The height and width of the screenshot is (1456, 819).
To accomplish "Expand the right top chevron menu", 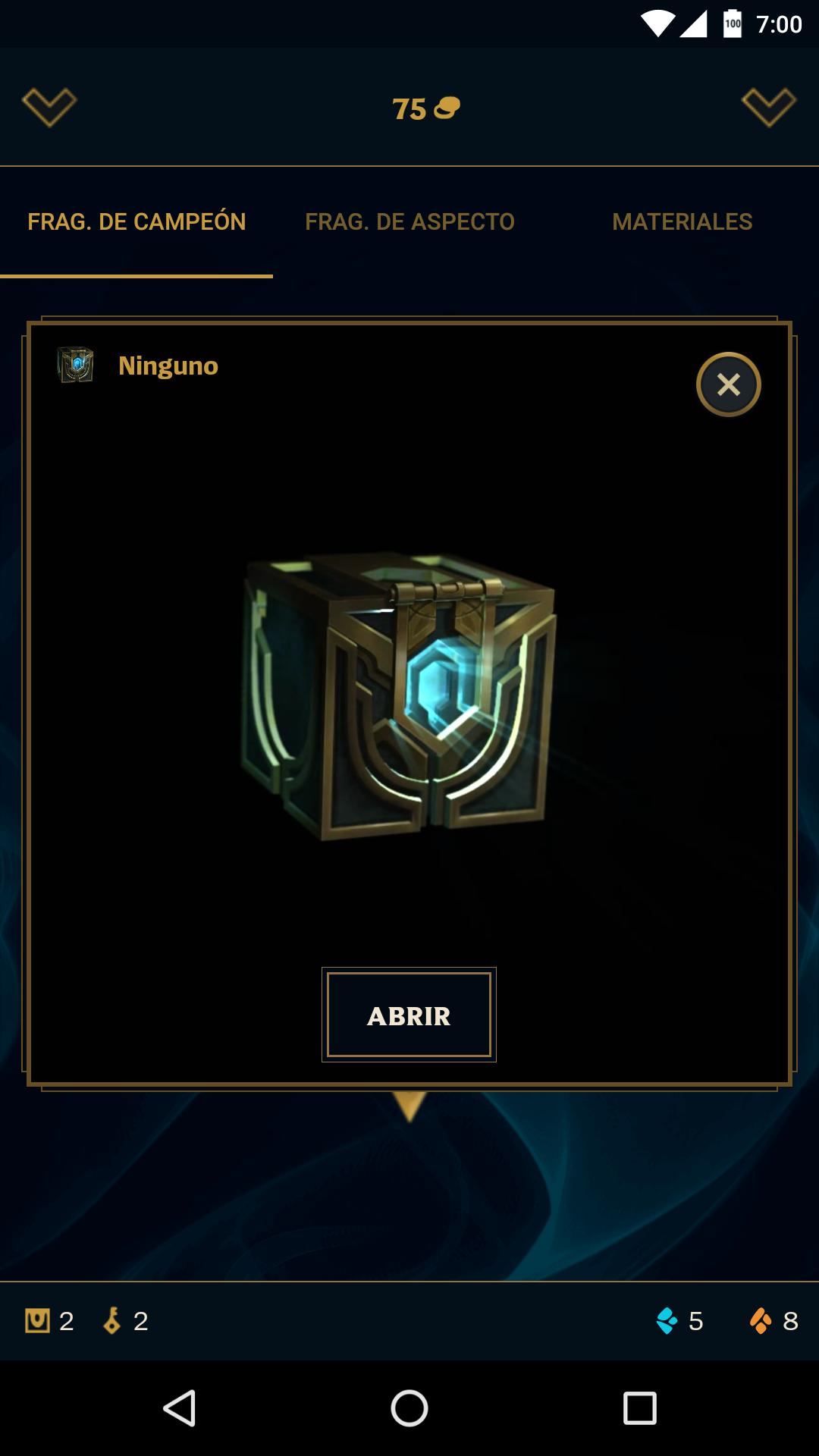I will click(x=769, y=107).
